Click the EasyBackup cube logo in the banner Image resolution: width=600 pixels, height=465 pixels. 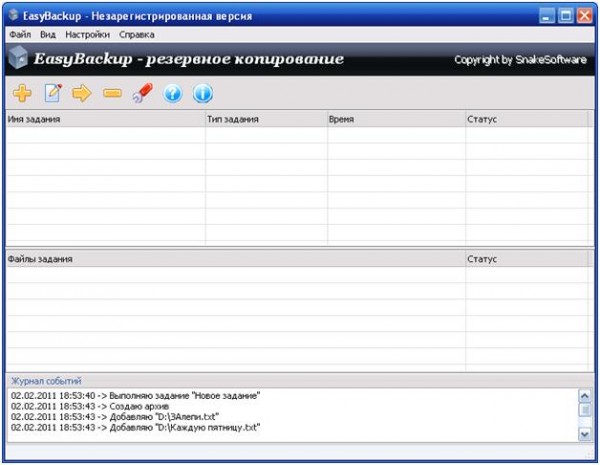point(18,58)
